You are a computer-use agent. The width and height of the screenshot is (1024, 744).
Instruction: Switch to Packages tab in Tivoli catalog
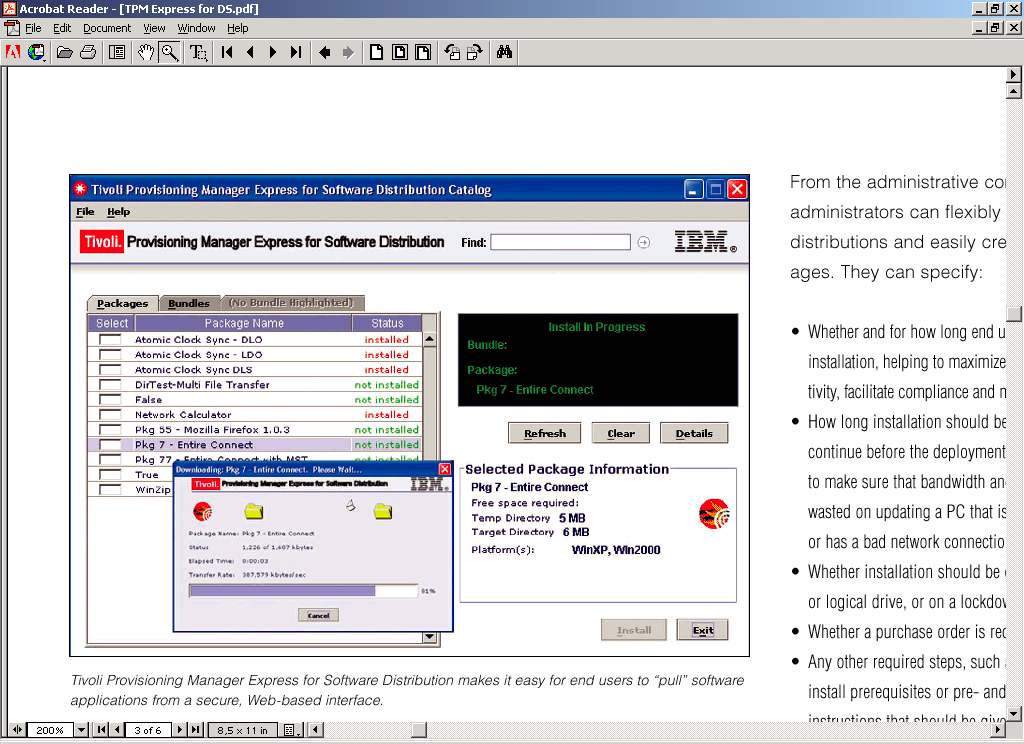123,303
